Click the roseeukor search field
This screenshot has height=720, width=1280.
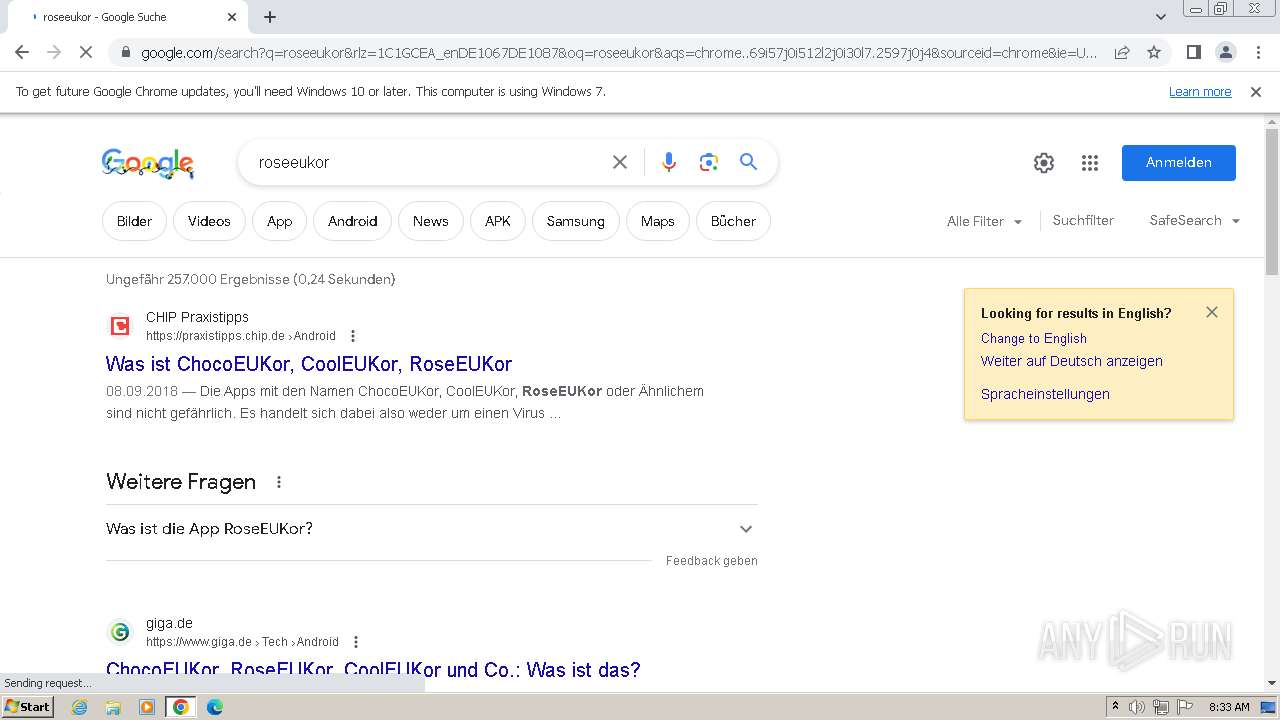click(x=430, y=162)
